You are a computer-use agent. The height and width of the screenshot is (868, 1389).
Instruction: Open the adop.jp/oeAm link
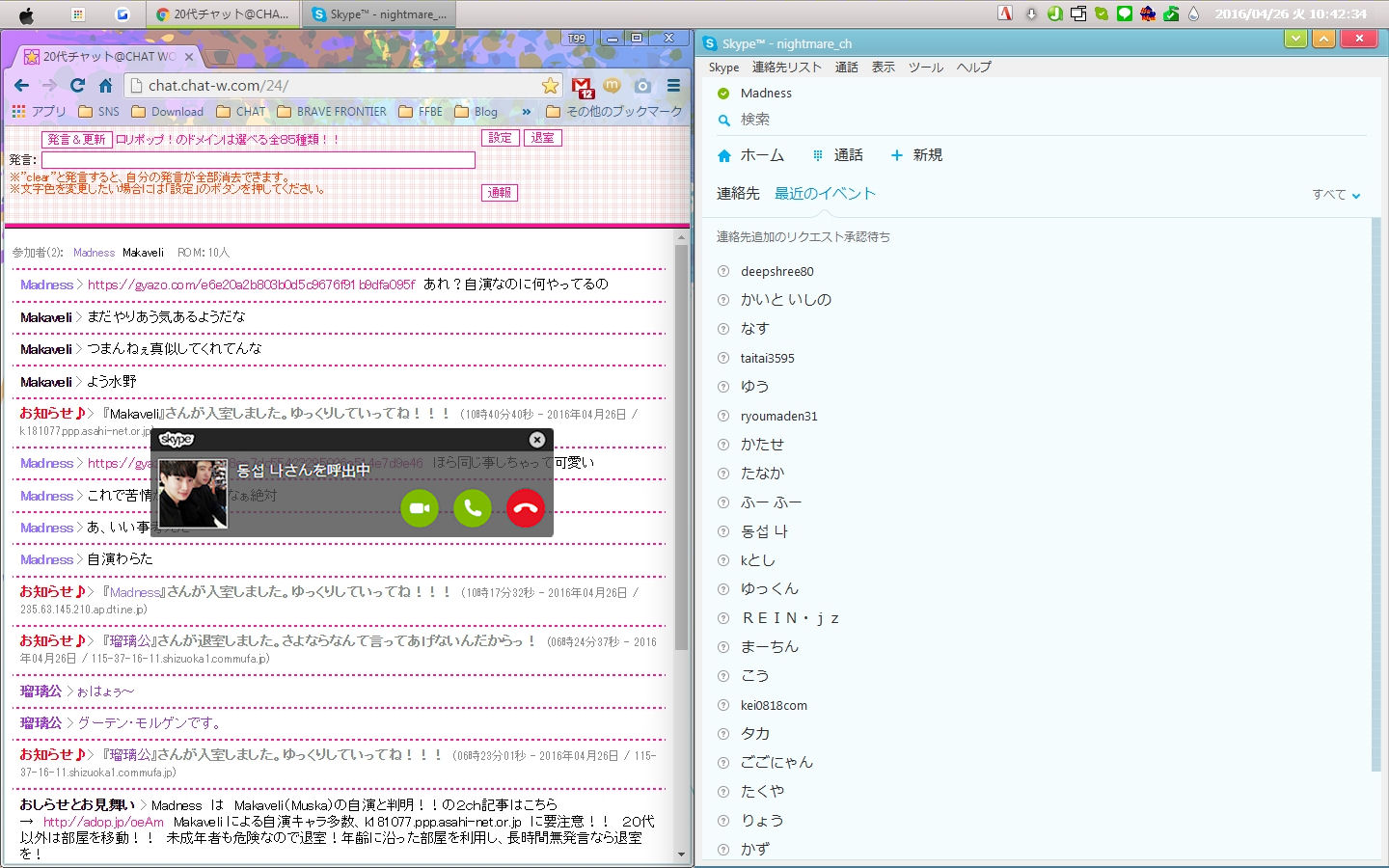point(103,822)
